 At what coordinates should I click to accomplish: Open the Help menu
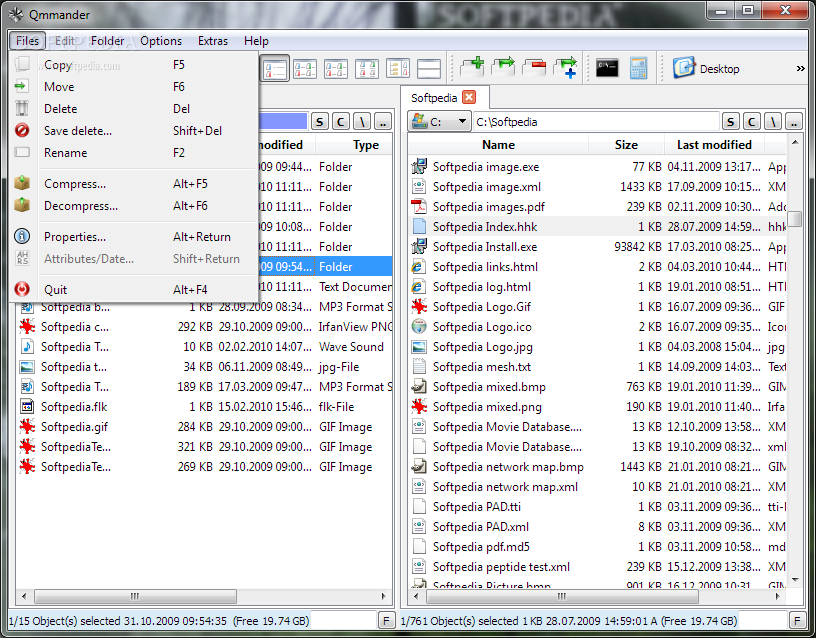pos(256,41)
